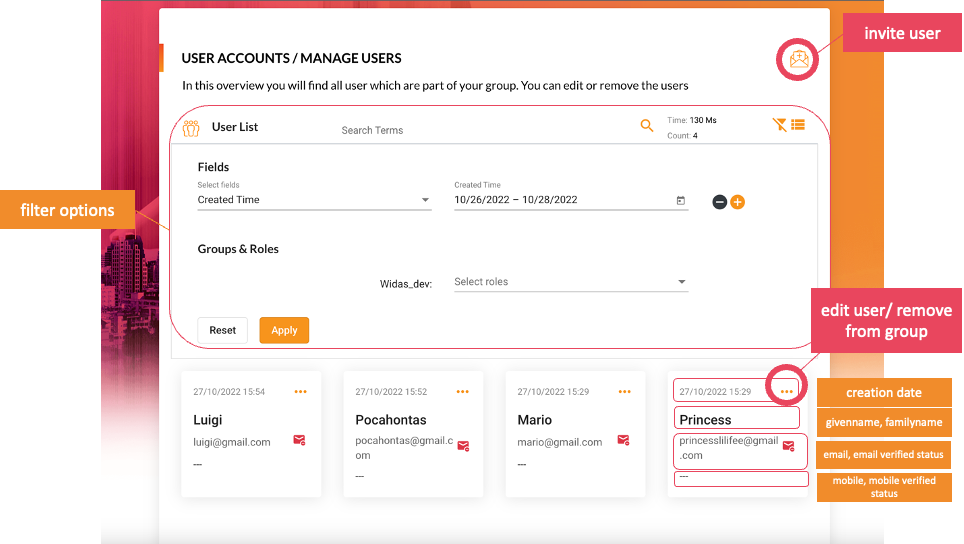Click the search magnifier icon
Image resolution: width=964 pixels, height=544 pixels.
pos(647,126)
